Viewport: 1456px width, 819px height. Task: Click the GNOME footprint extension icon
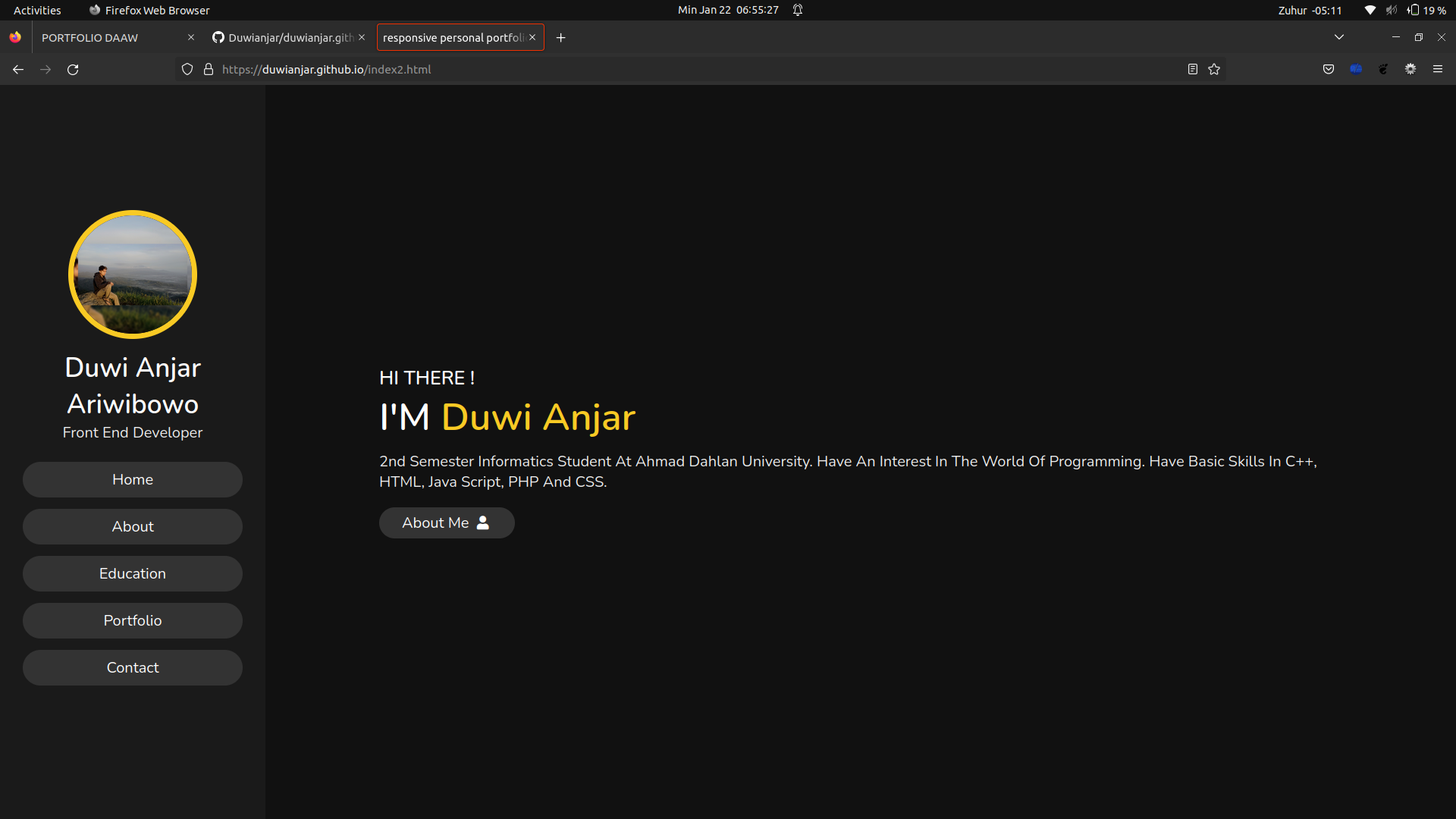[x=1383, y=69]
